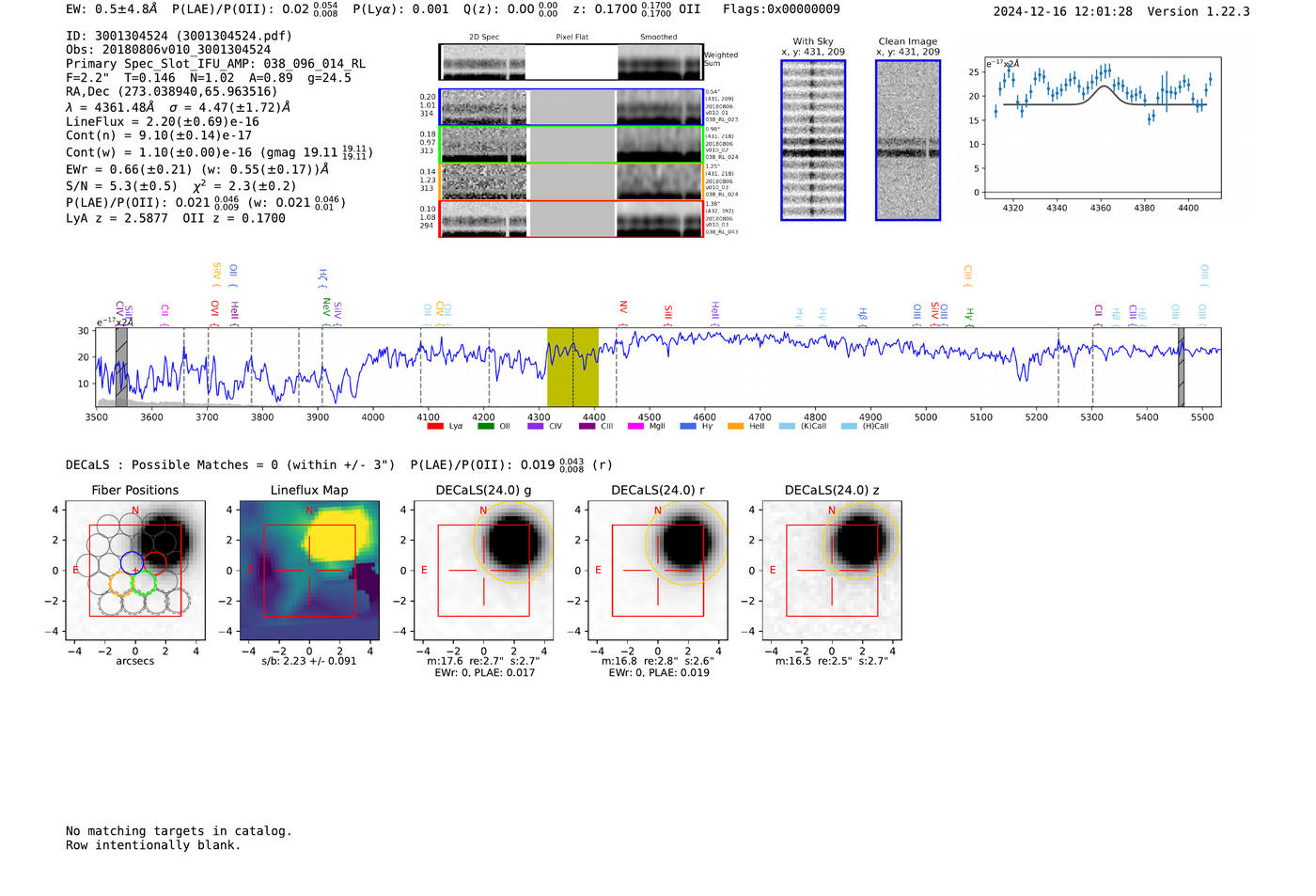Click the Cont(w) gmag 19.11 line
The width and height of the screenshot is (1316, 896).
click(x=219, y=152)
